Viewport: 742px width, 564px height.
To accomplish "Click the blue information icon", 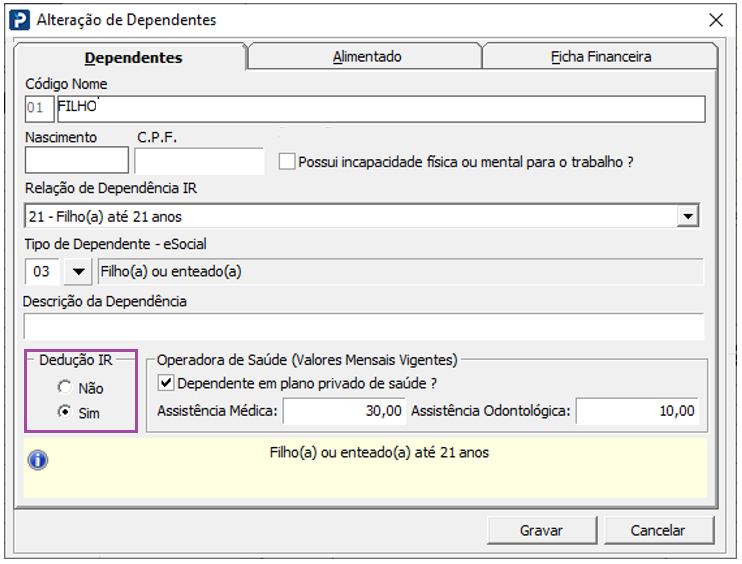I will (x=39, y=460).
